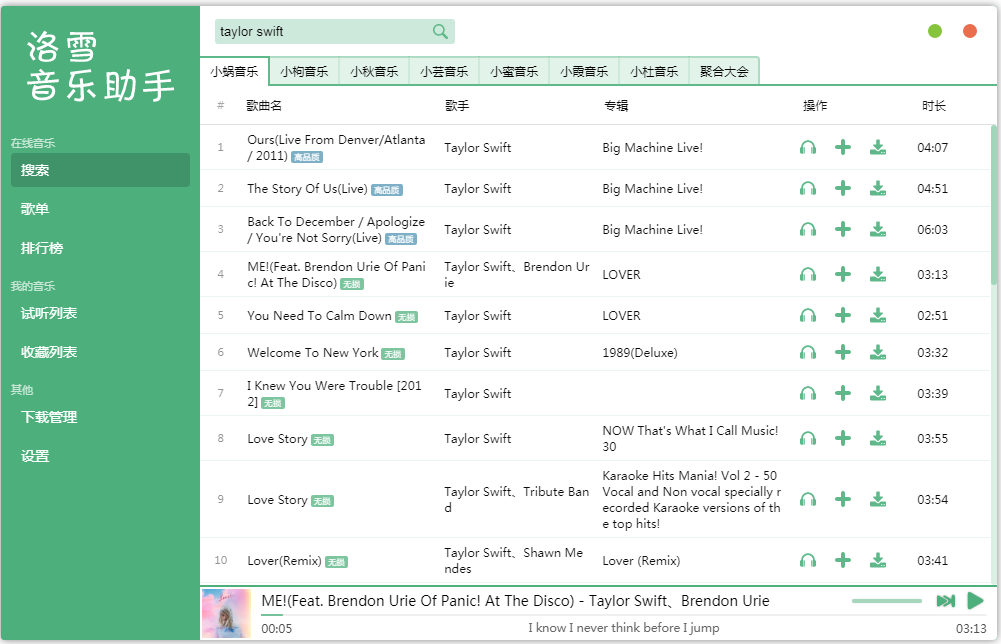This screenshot has height=644, width=1001.
Task: Download The Story Of Us(Live)
Action: (878, 188)
